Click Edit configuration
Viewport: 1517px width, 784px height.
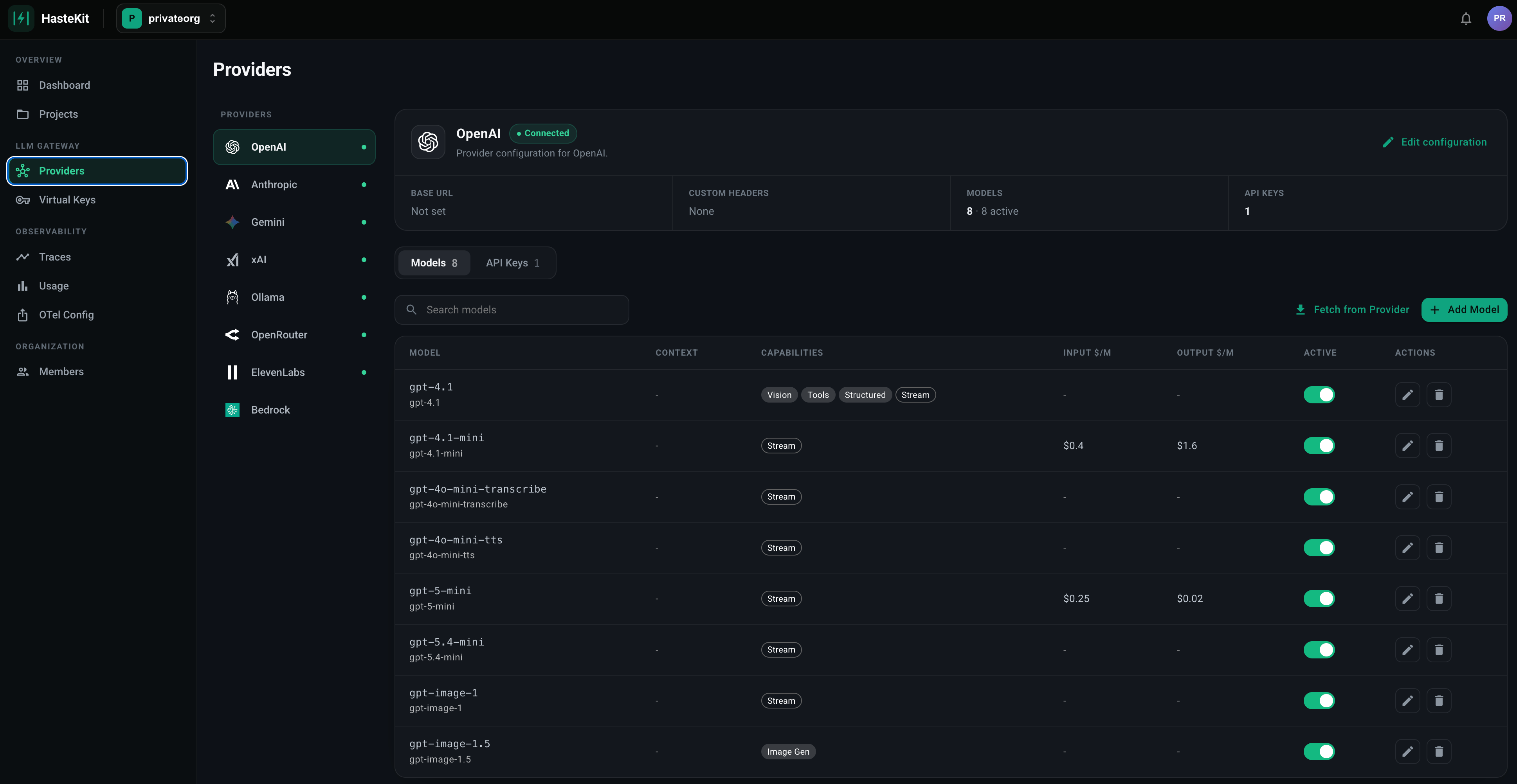click(1434, 142)
